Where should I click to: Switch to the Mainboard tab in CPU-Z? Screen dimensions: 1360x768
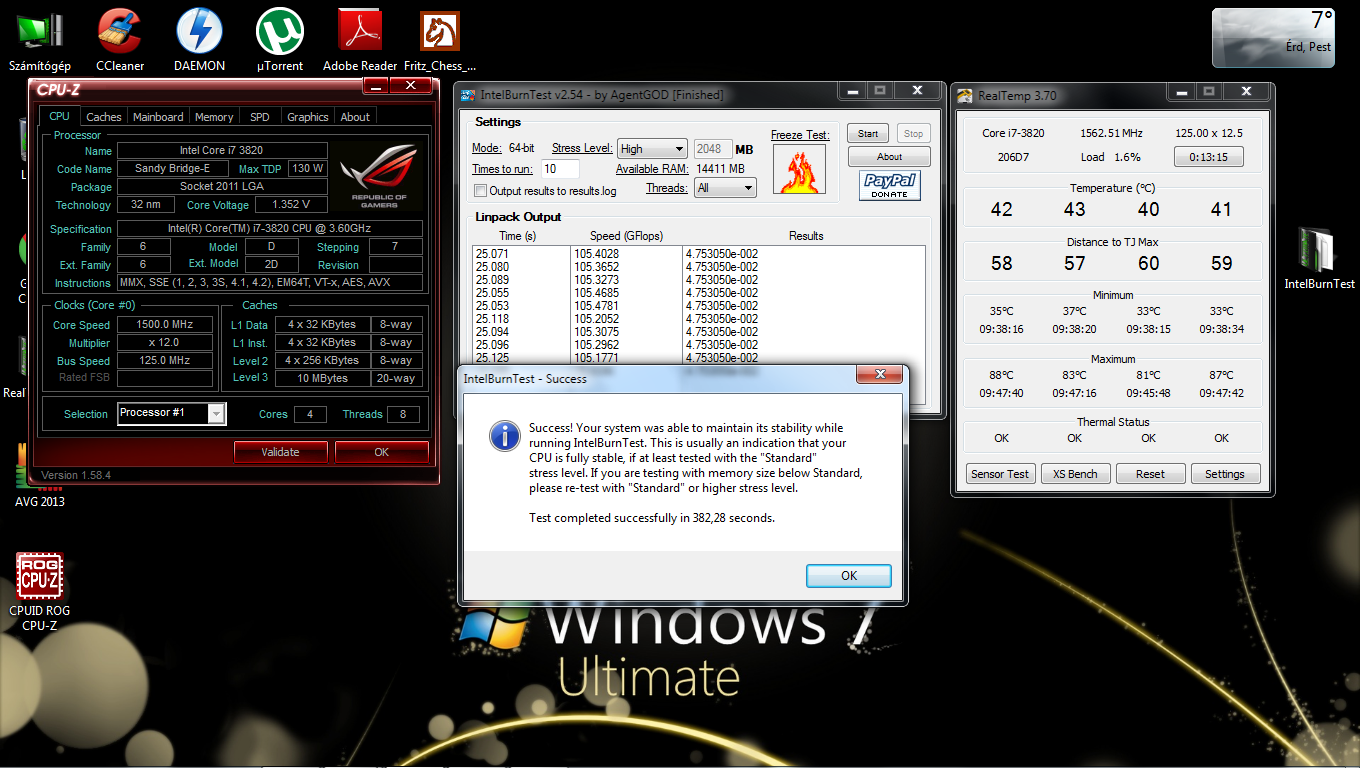click(x=158, y=117)
